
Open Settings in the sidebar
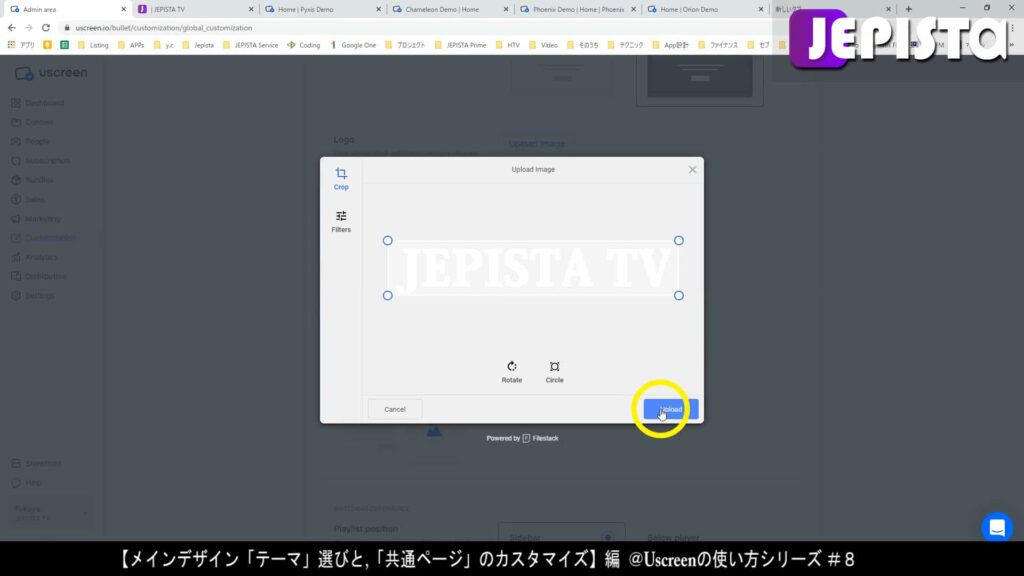click(33, 296)
